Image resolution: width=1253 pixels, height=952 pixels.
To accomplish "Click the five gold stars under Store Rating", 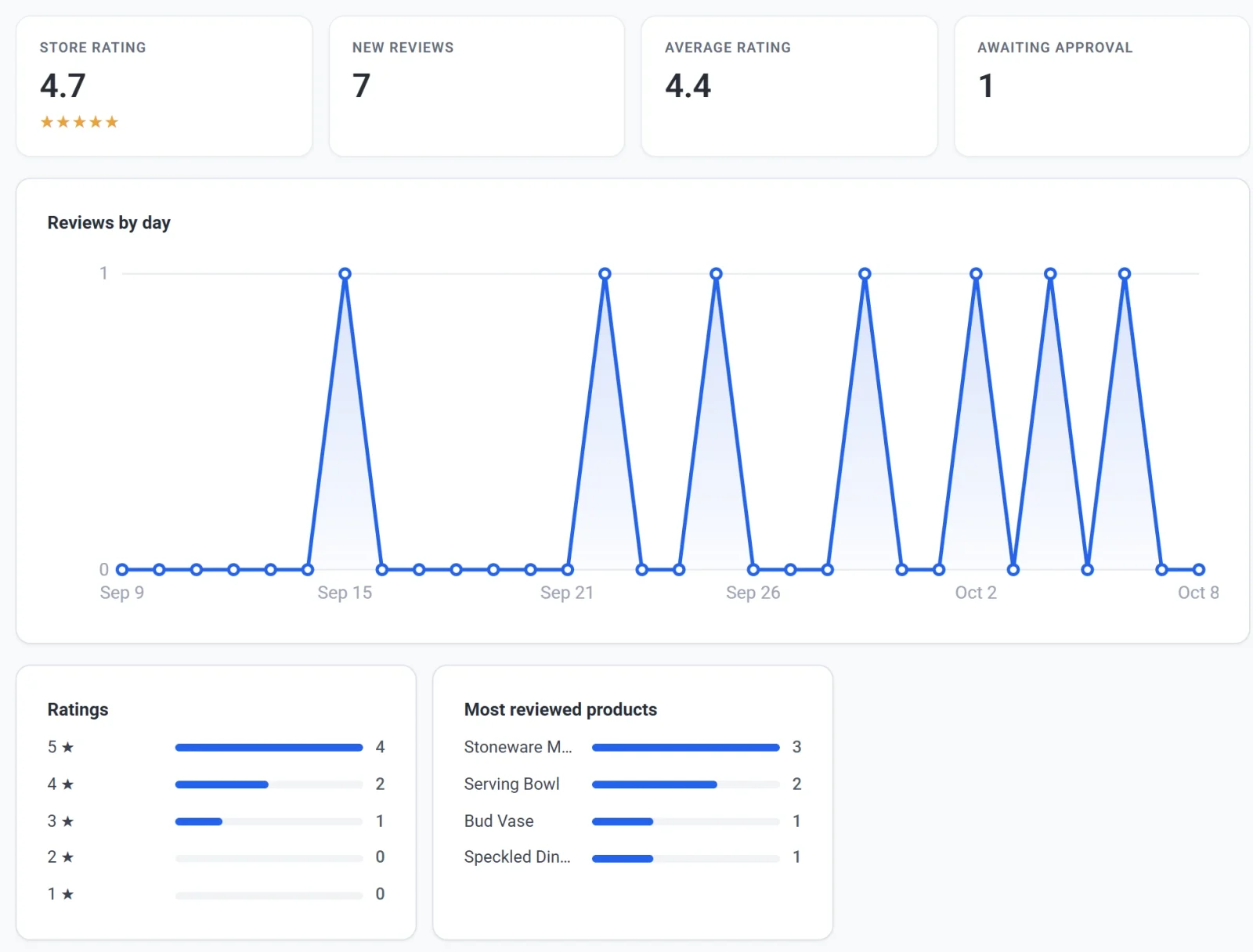I will [79, 122].
